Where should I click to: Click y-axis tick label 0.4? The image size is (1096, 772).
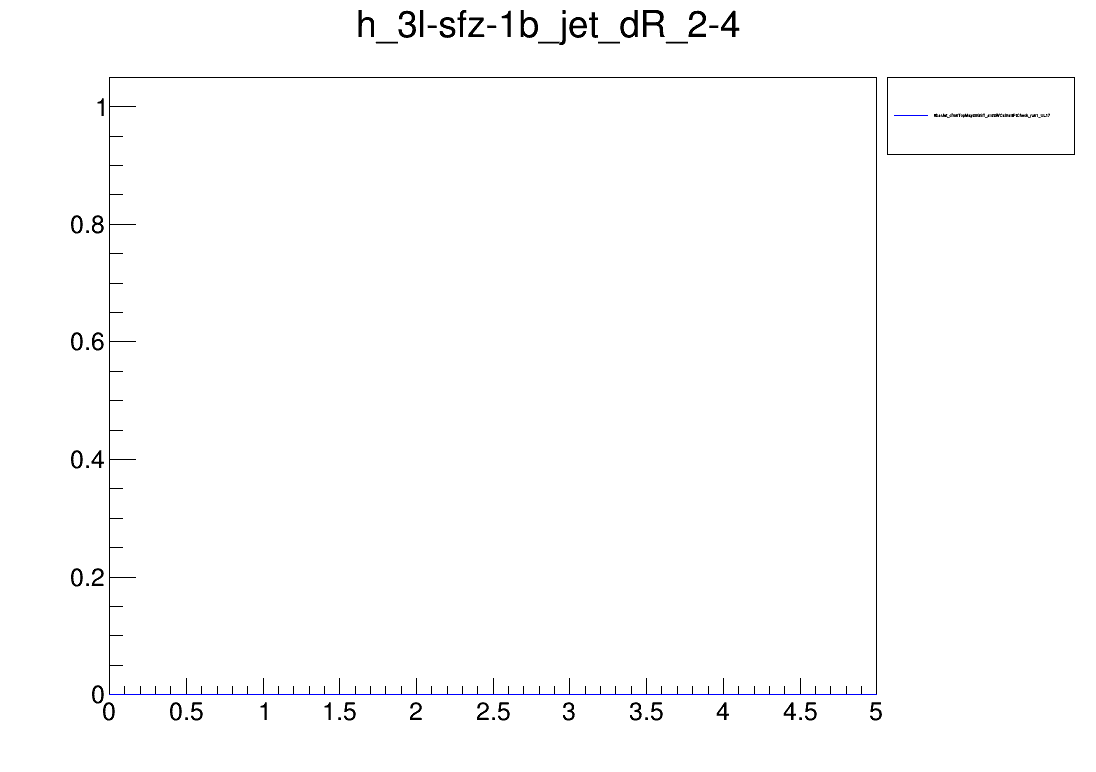[x=87, y=460]
